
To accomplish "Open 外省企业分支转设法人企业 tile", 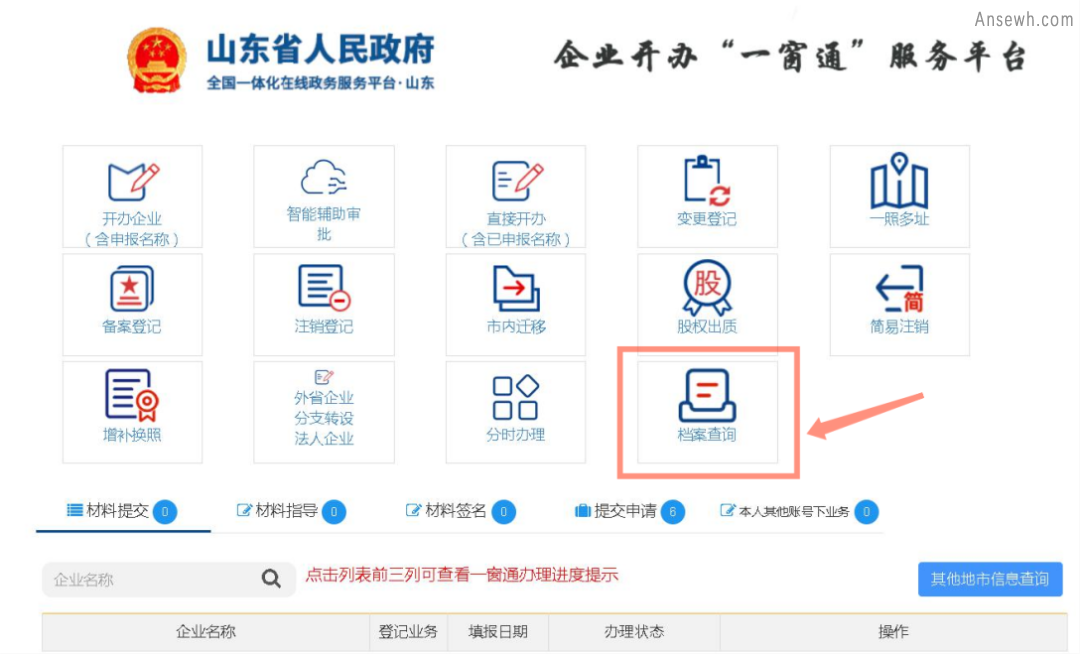I will tap(324, 412).
